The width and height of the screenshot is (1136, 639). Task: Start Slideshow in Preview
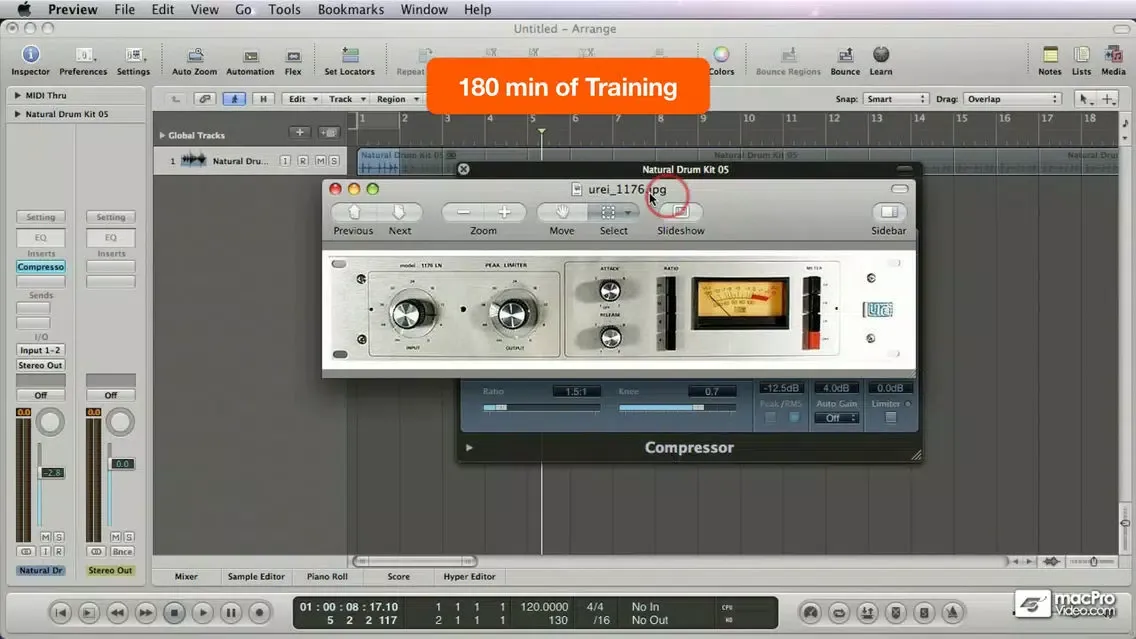(x=680, y=212)
